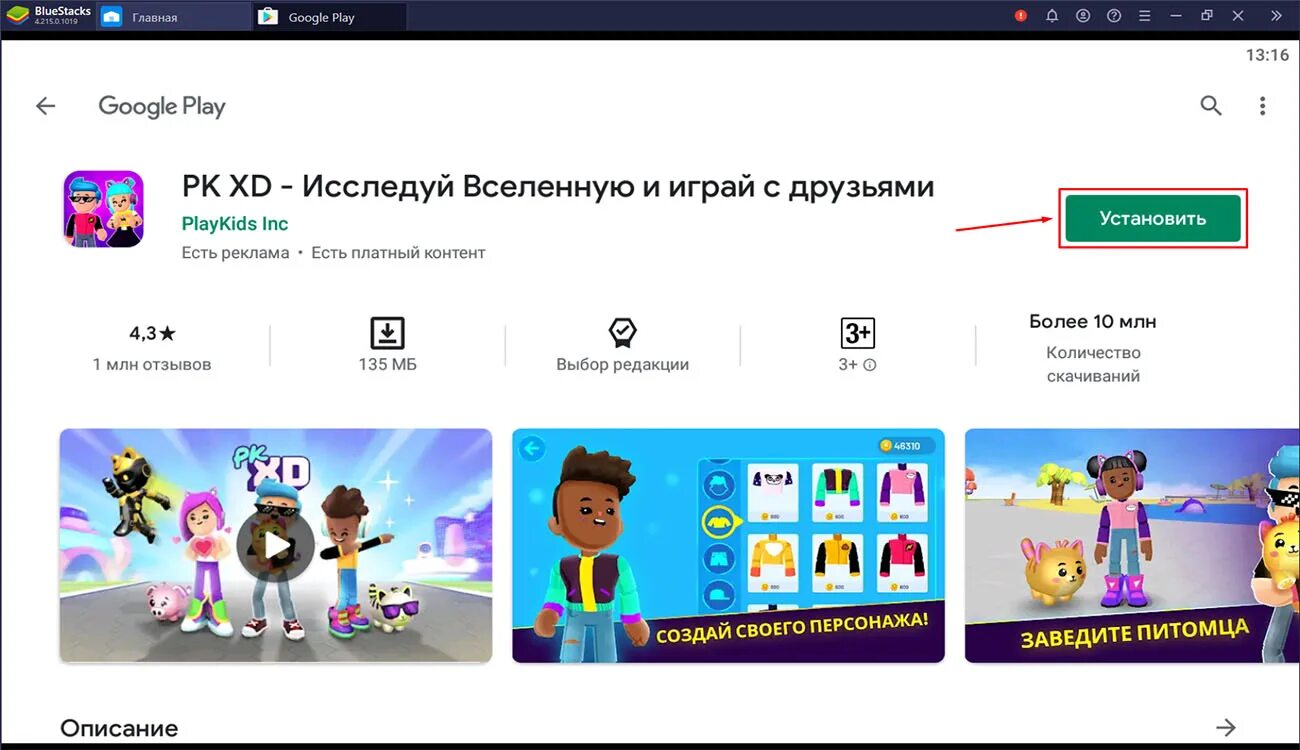Click the green Установить install button
The image size is (1300, 750).
[x=1152, y=218]
